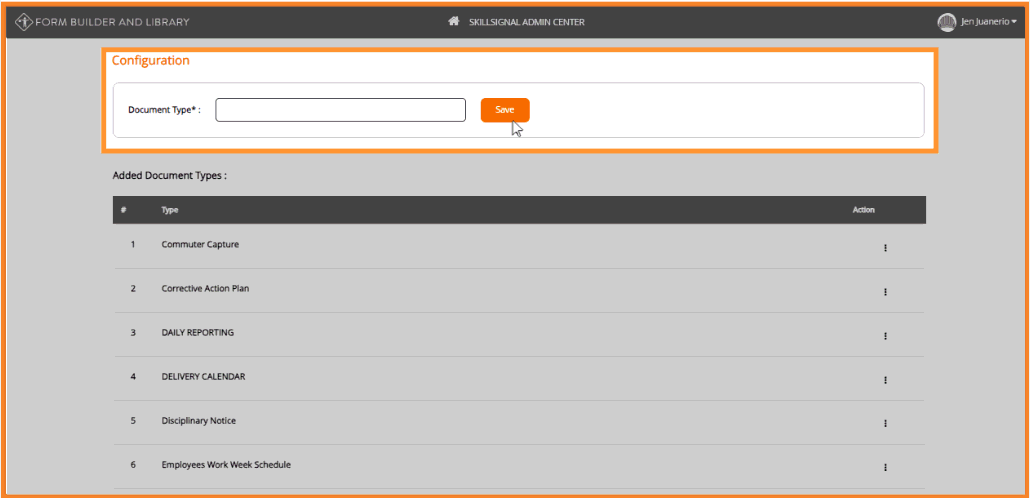Open action menu for DELIVERY CALENDAR
Image resolution: width=1030 pixels, height=498 pixels.
pyautogui.click(x=885, y=380)
